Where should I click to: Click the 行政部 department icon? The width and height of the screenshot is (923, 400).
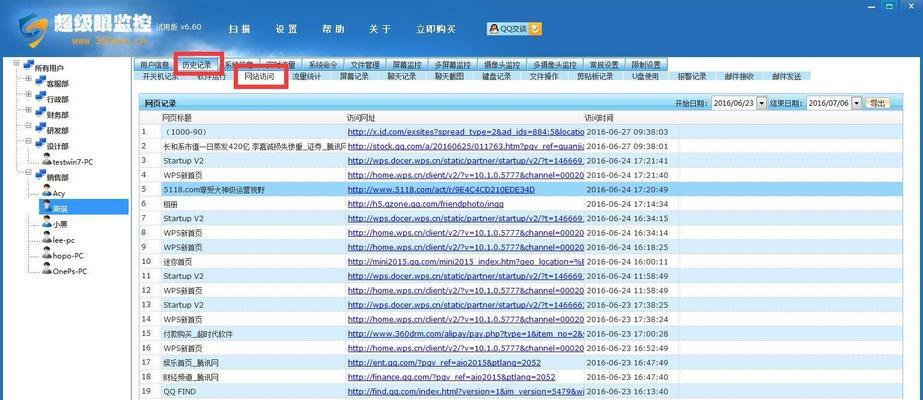click(41, 96)
